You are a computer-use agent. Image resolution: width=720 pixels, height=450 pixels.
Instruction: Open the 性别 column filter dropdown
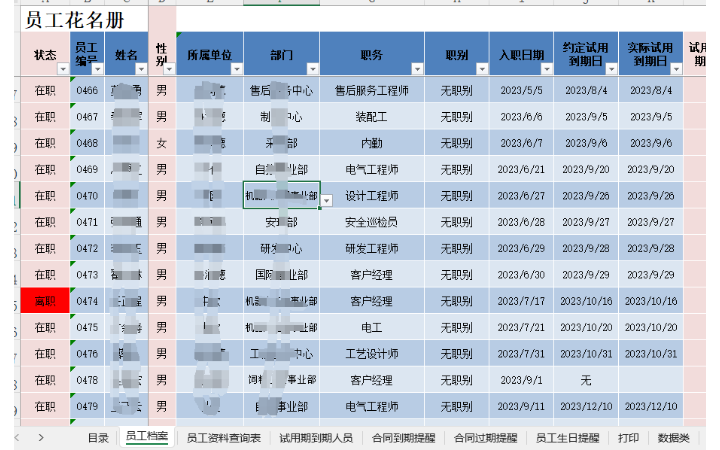[169, 69]
